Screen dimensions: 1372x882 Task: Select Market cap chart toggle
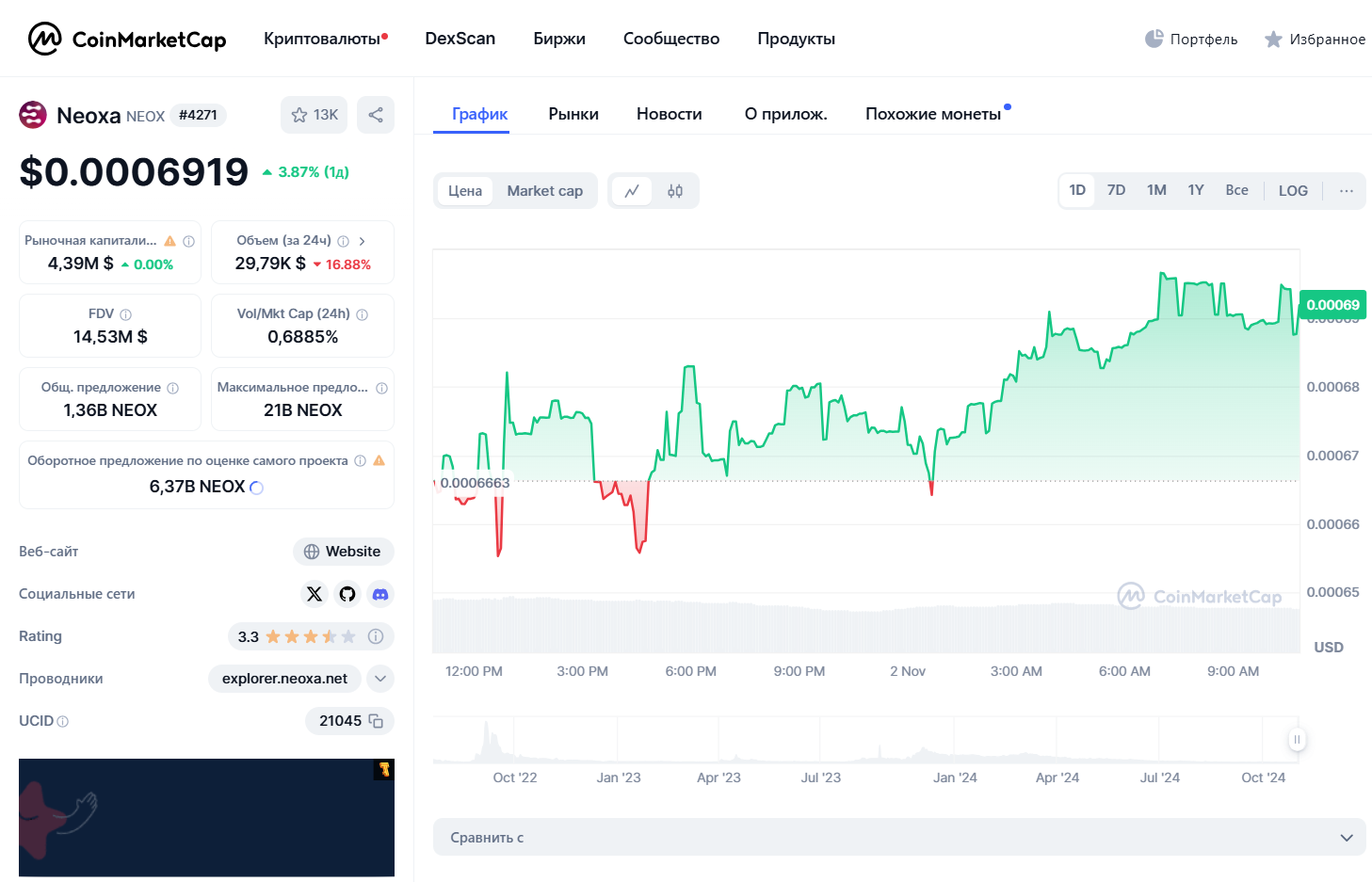[x=545, y=191]
